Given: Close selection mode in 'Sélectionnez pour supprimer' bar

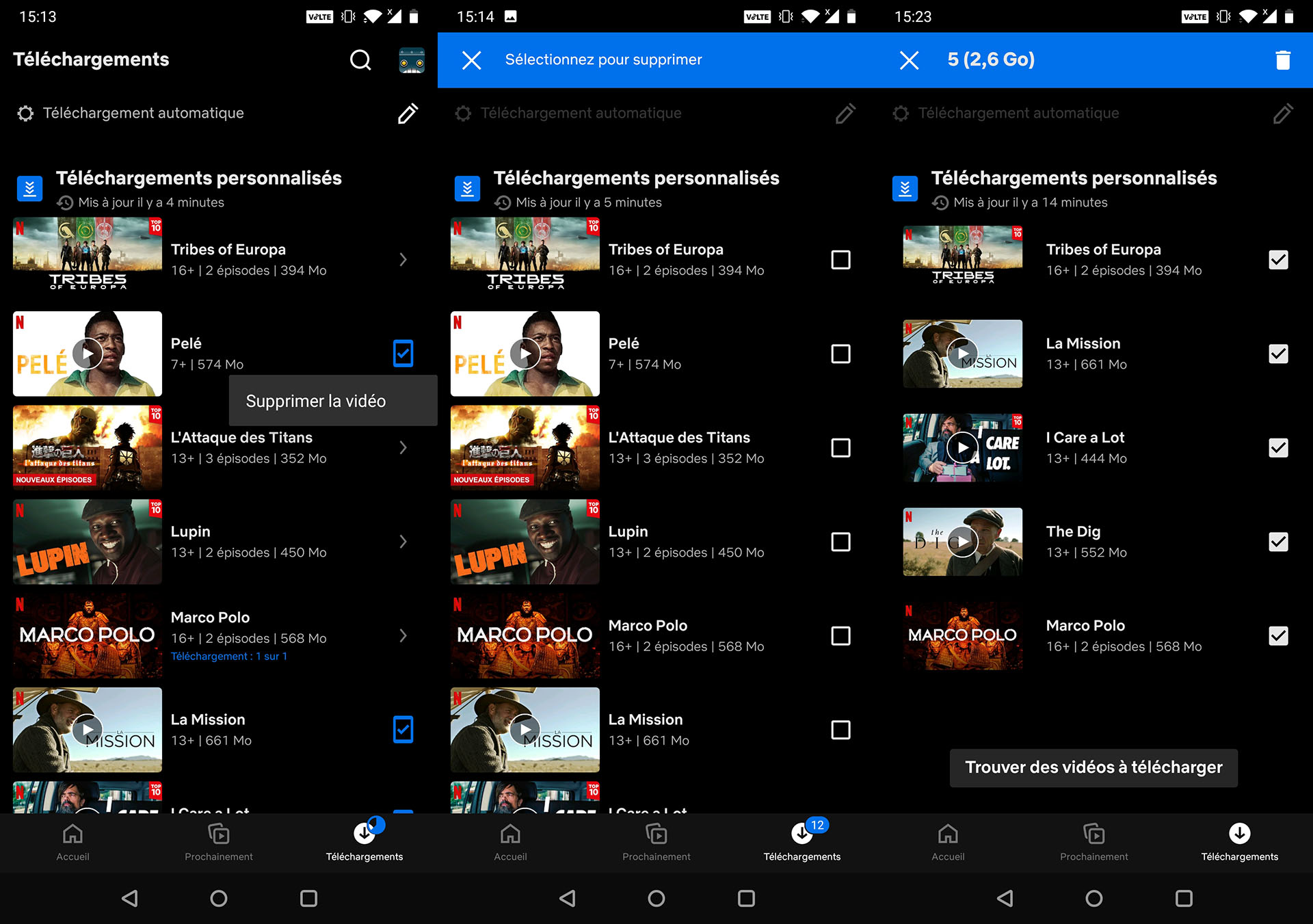Looking at the screenshot, I should coord(471,60).
